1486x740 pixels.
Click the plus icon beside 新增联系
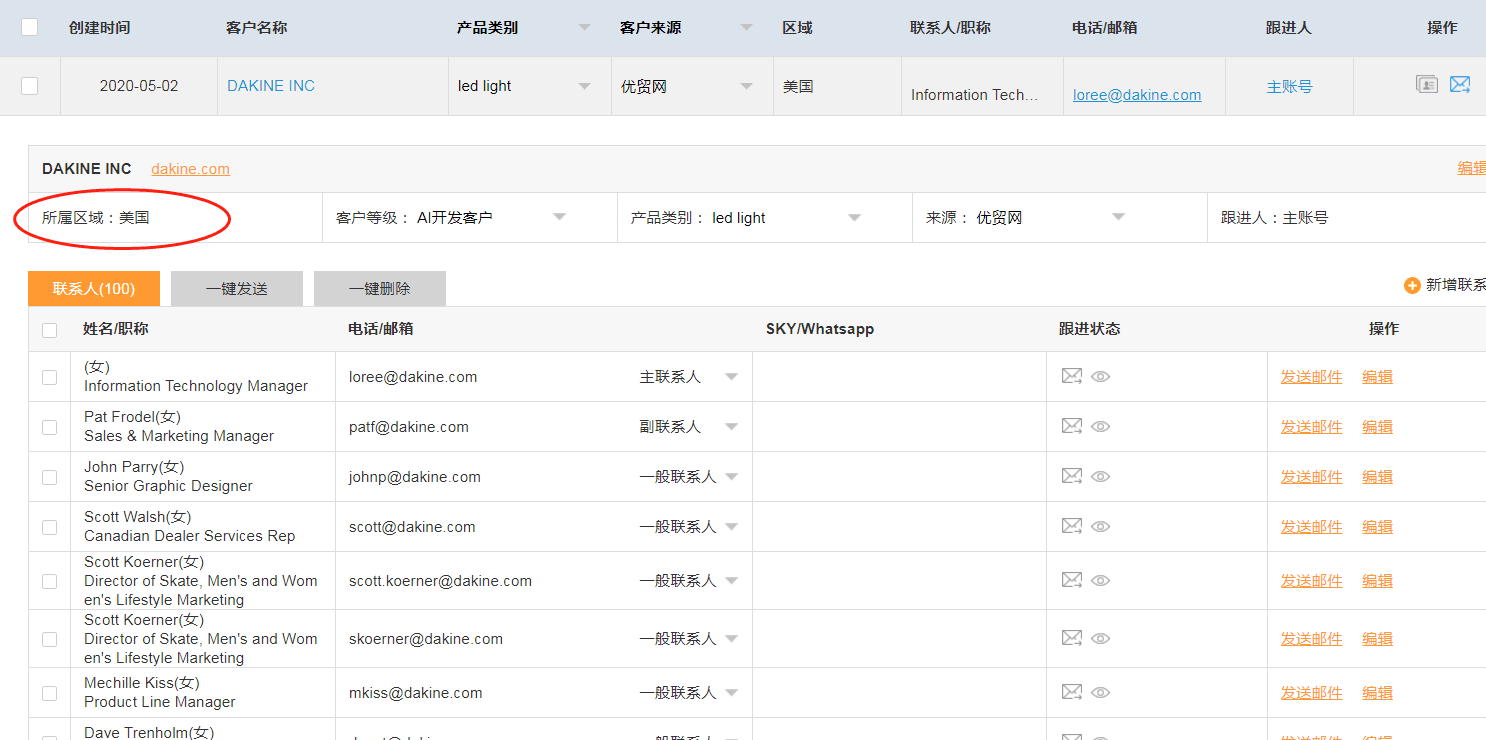coord(1412,286)
